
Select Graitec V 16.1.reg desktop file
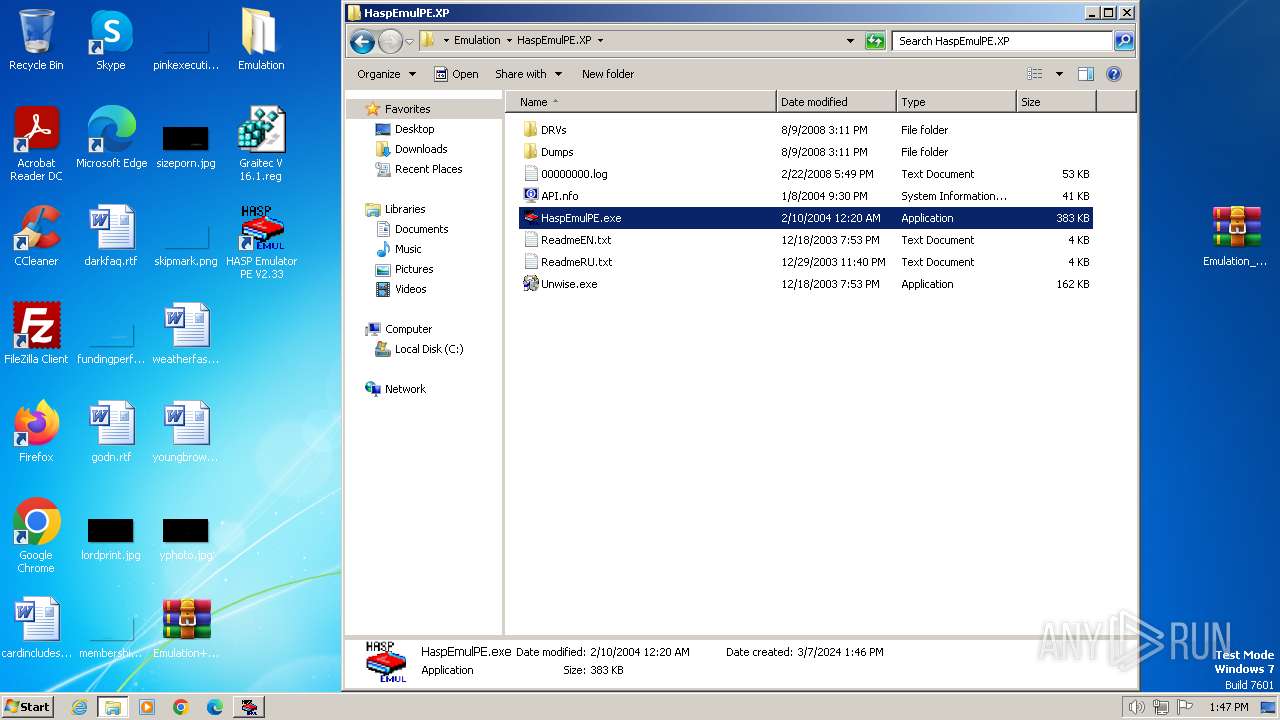click(261, 144)
